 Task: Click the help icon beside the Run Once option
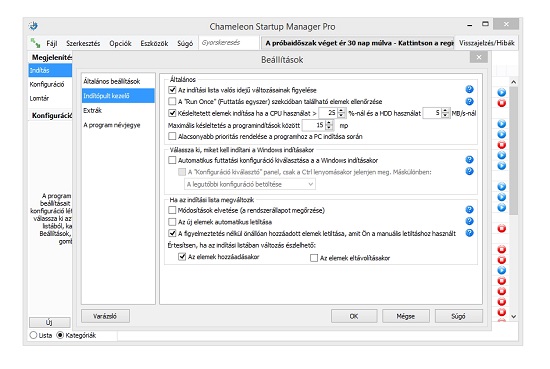469,101
